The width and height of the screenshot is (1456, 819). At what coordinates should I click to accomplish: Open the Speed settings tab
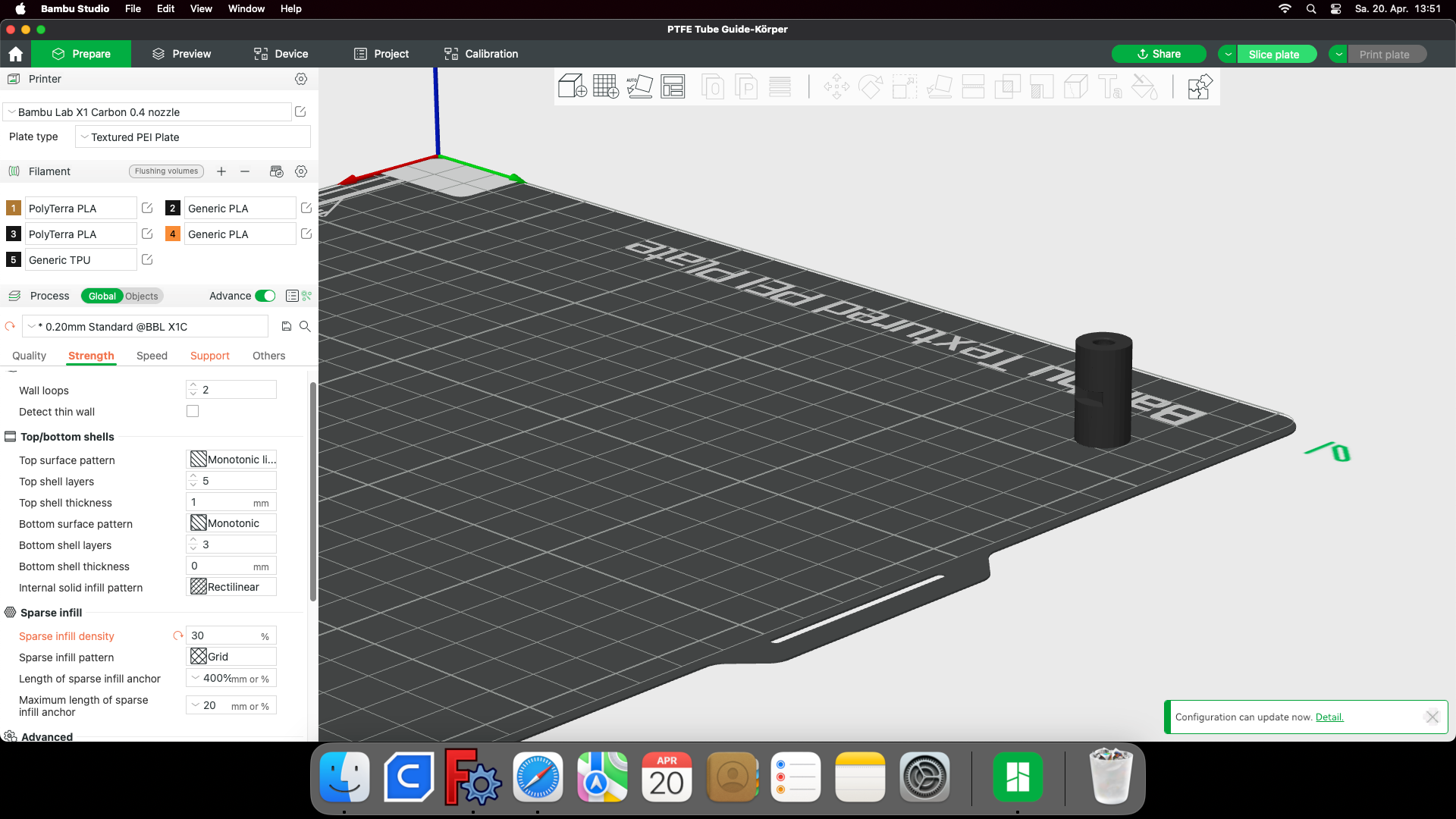click(x=152, y=356)
